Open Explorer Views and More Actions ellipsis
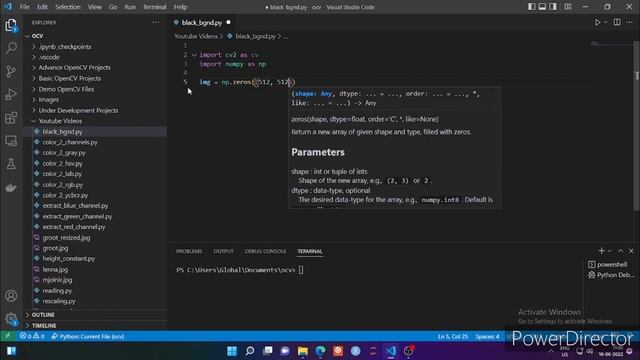Viewport: 640px width, 360px height. click(x=156, y=22)
